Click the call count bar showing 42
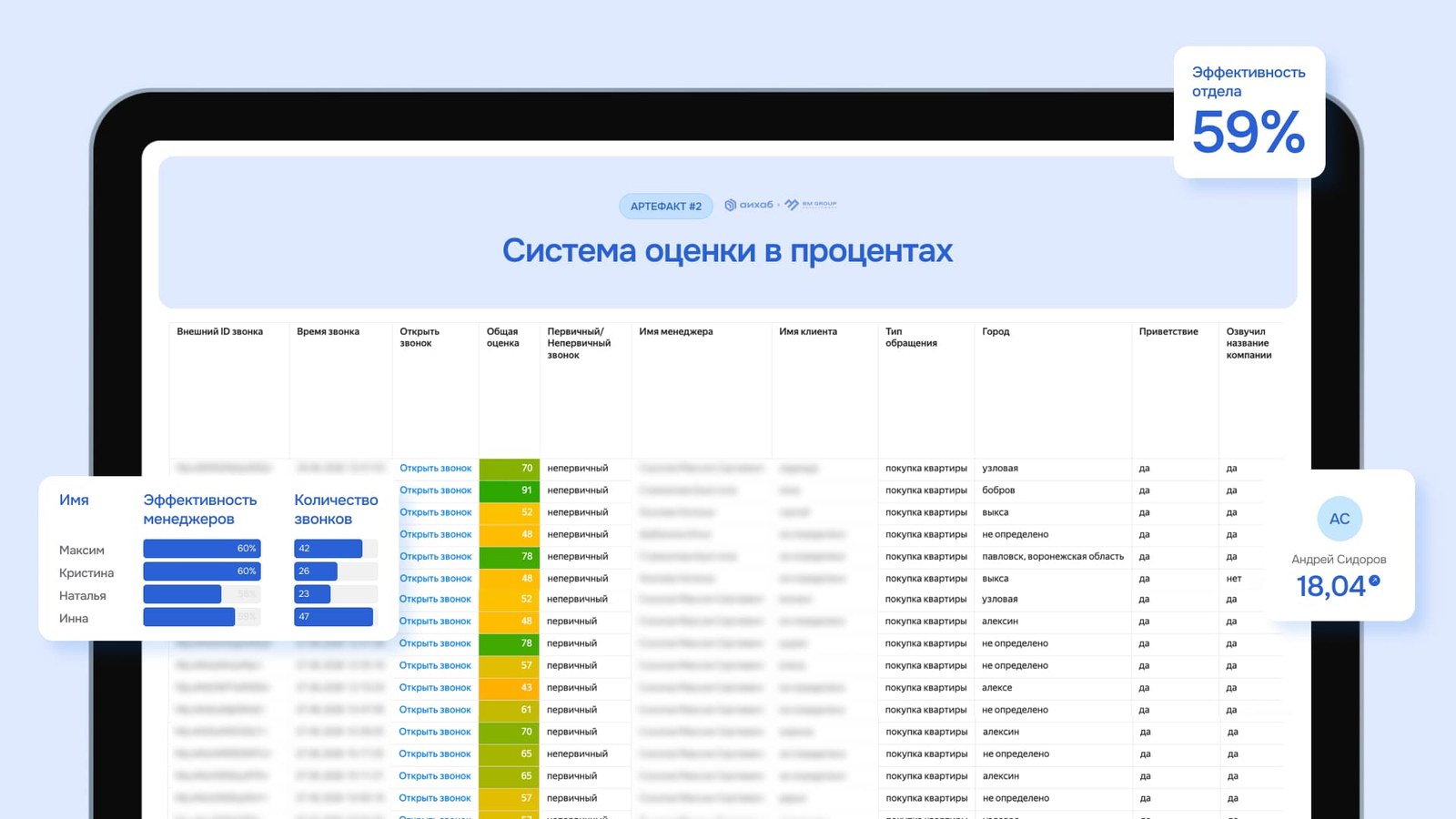 click(329, 549)
